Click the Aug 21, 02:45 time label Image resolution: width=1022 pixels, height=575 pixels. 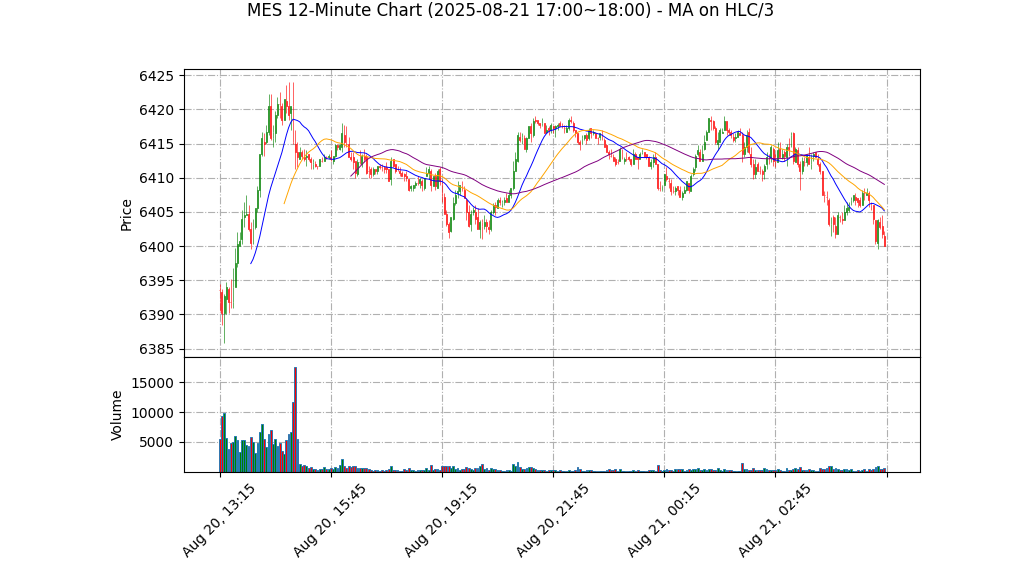click(774, 520)
